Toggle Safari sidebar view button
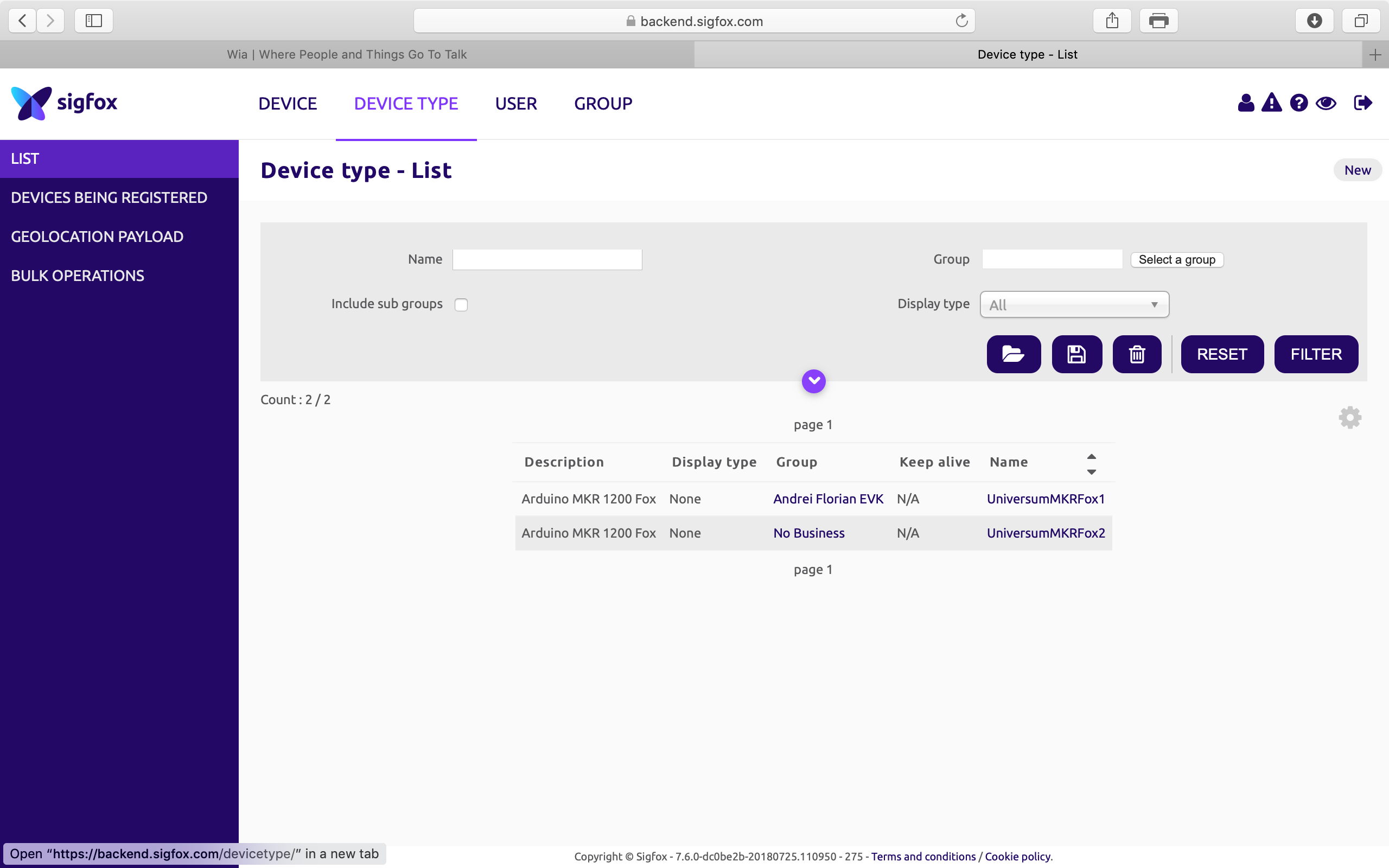 [93, 21]
